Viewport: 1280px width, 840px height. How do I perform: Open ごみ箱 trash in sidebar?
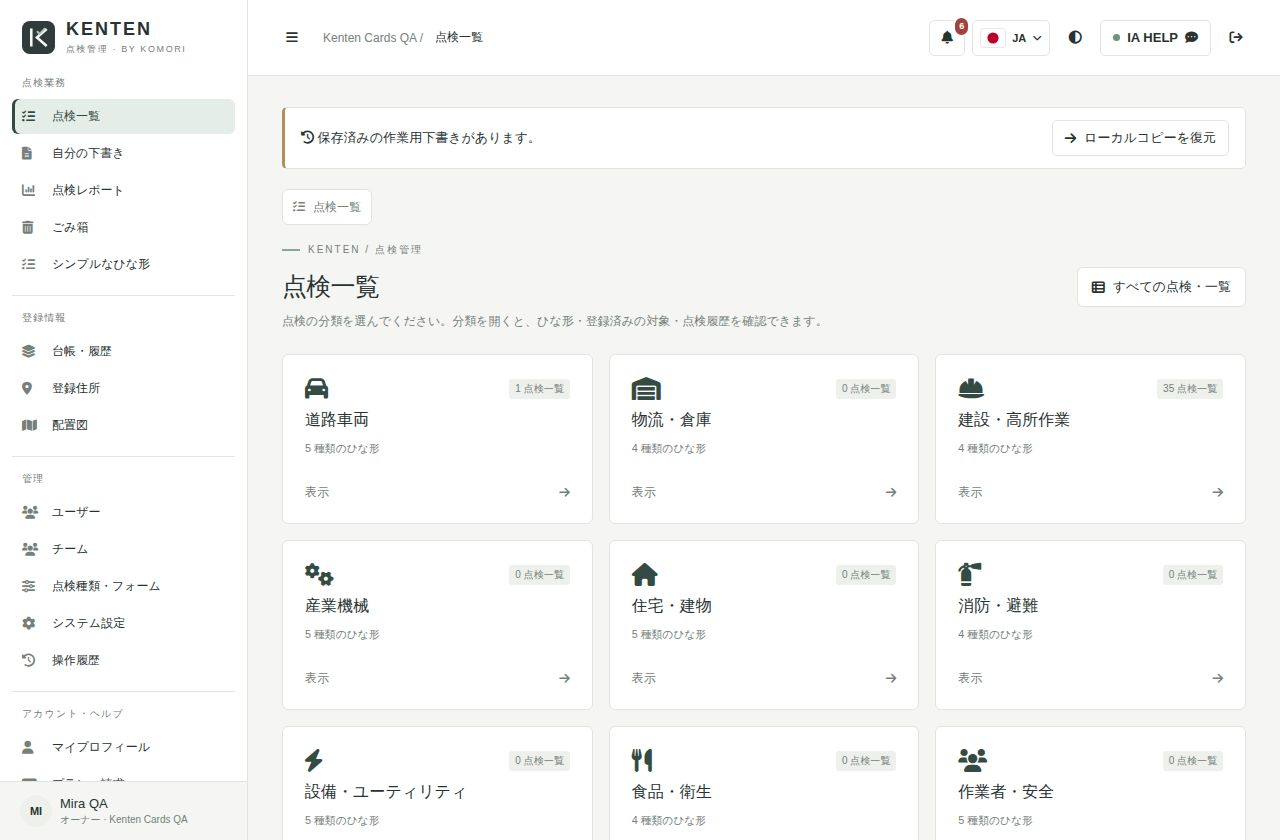pyautogui.click(x=124, y=227)
